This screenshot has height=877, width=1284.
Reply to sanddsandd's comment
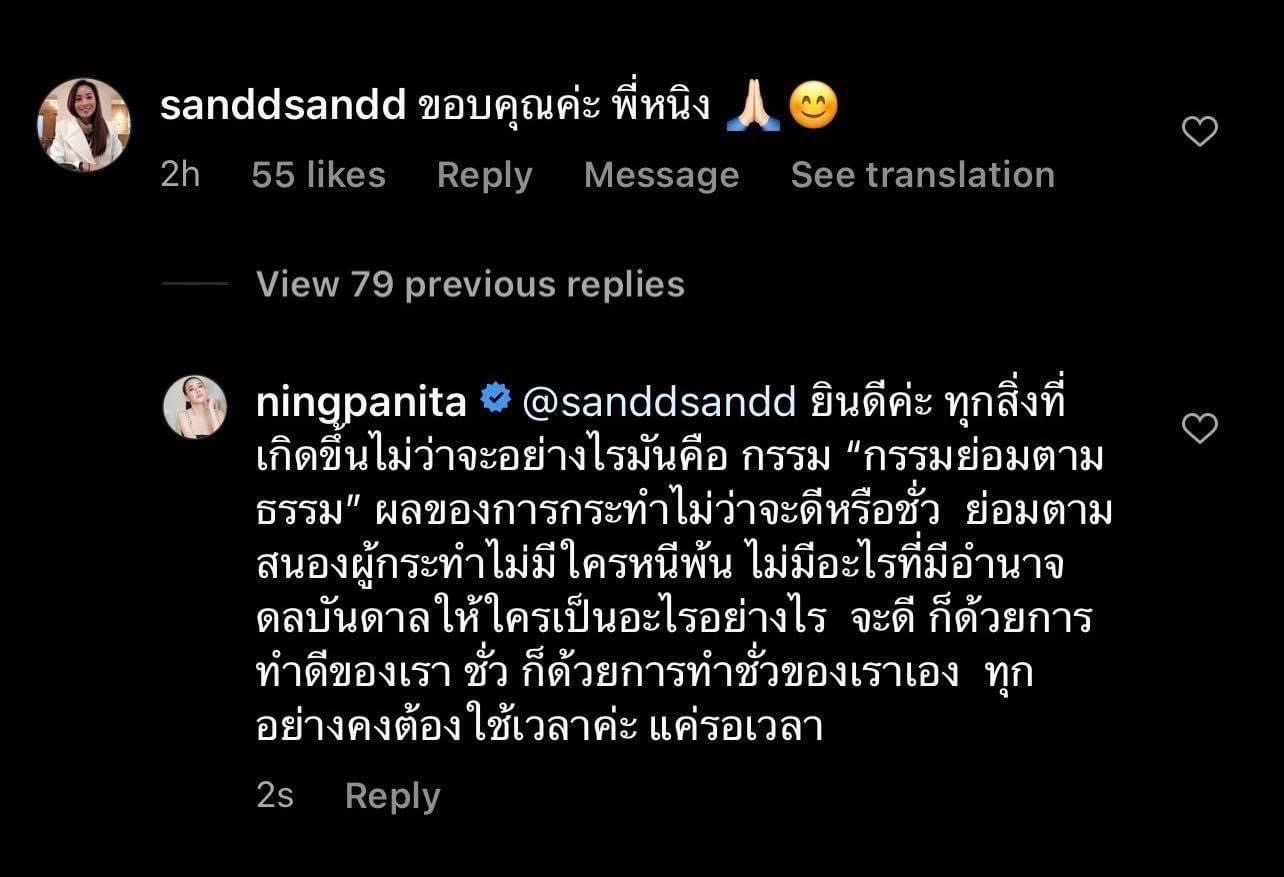484,175
